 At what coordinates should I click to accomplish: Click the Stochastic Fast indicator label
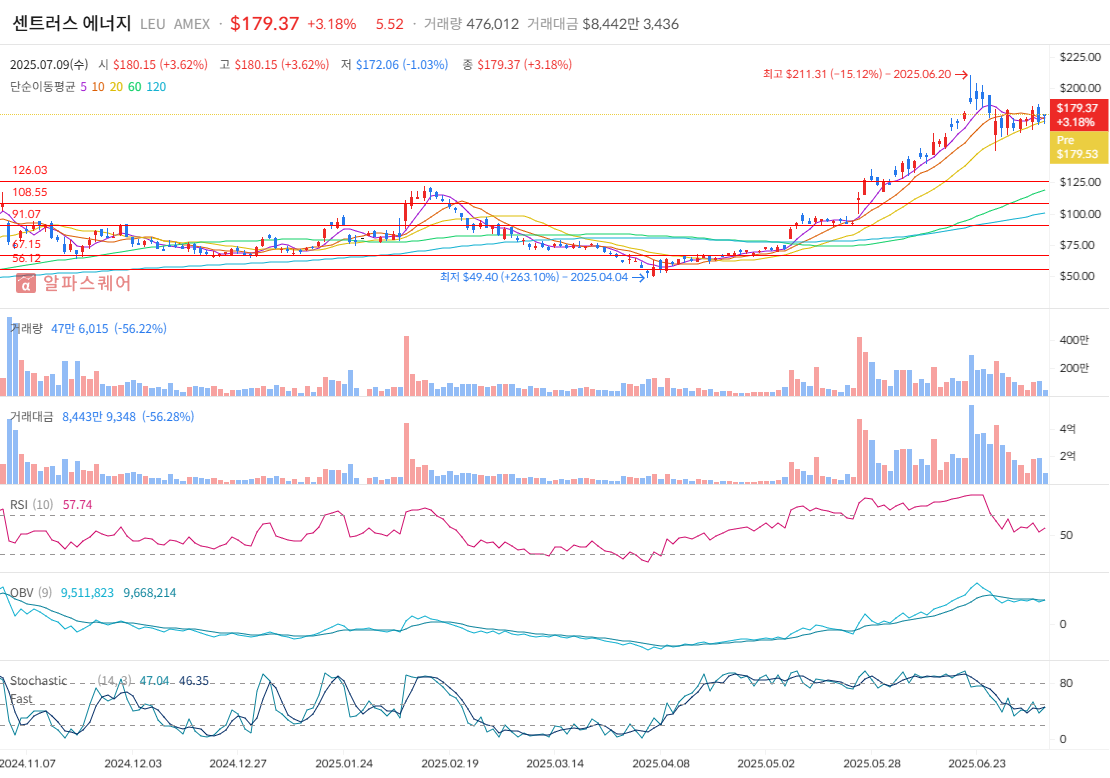pyautogui.click(x=38, y=690)
